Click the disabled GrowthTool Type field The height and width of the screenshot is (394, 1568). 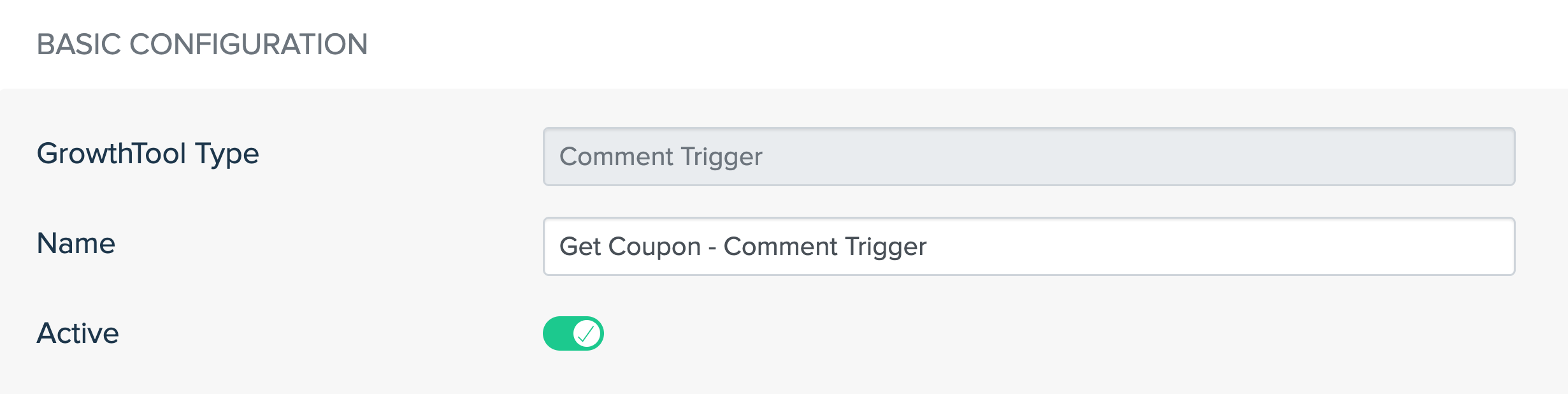(x=1028, y=157)
